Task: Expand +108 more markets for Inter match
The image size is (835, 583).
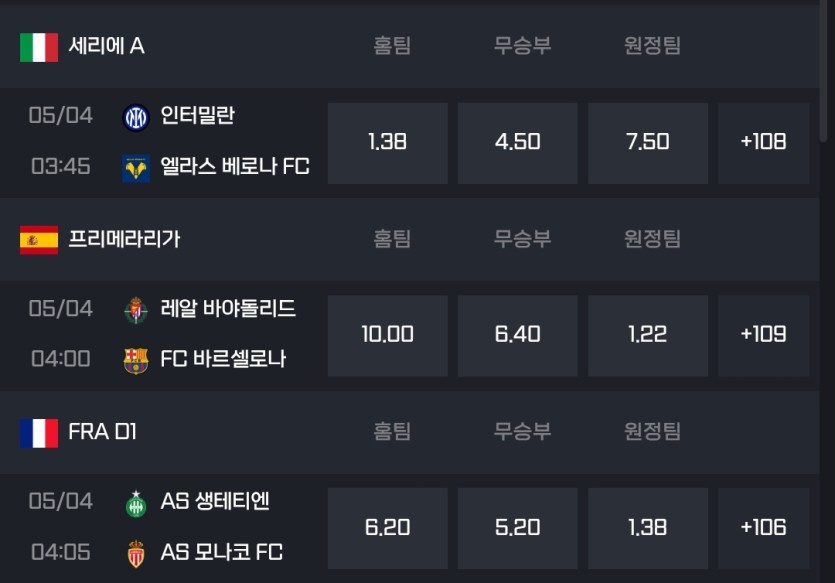Action: pos(764,143)
